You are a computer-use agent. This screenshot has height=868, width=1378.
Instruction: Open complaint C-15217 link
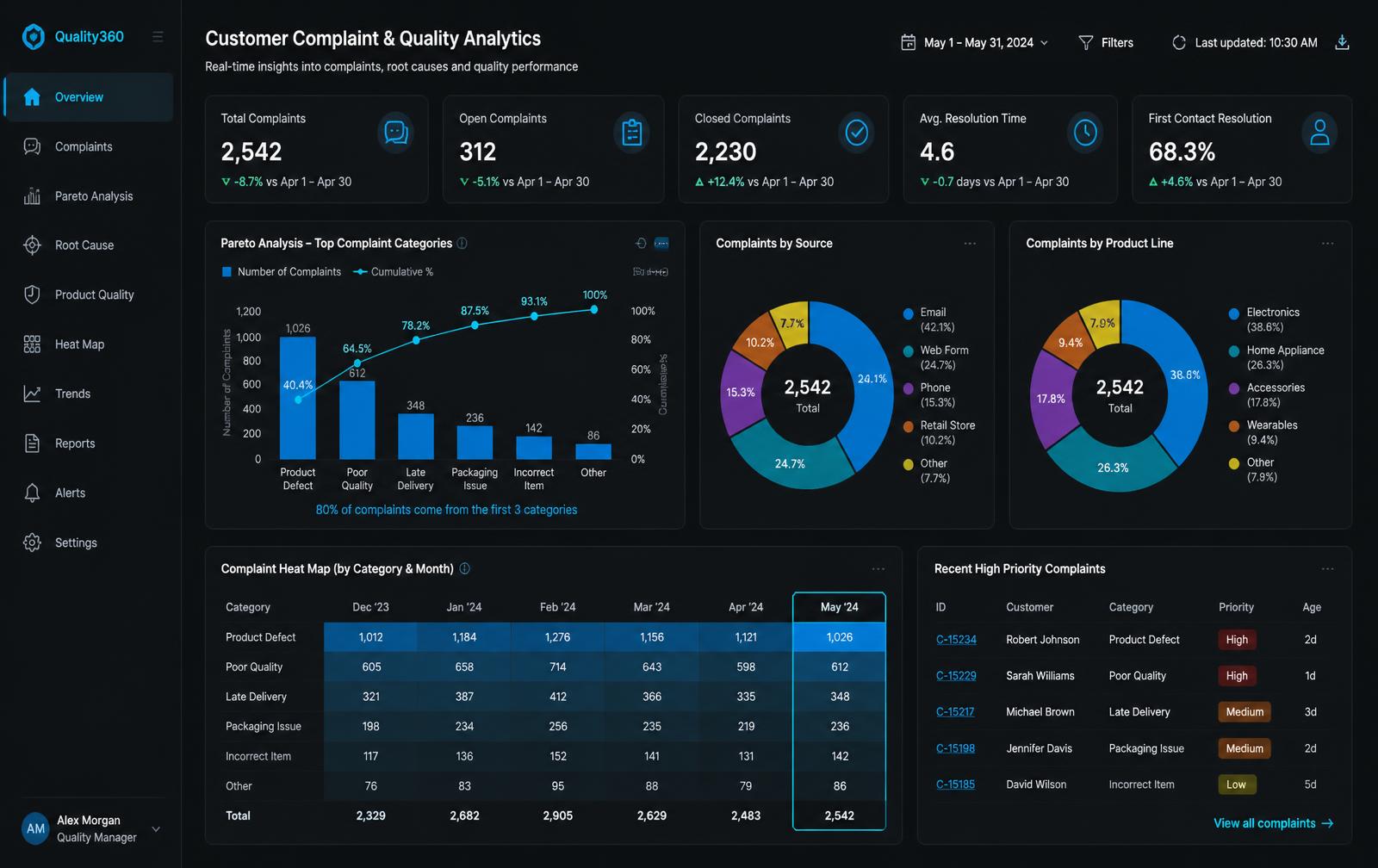tap(955, 712)
